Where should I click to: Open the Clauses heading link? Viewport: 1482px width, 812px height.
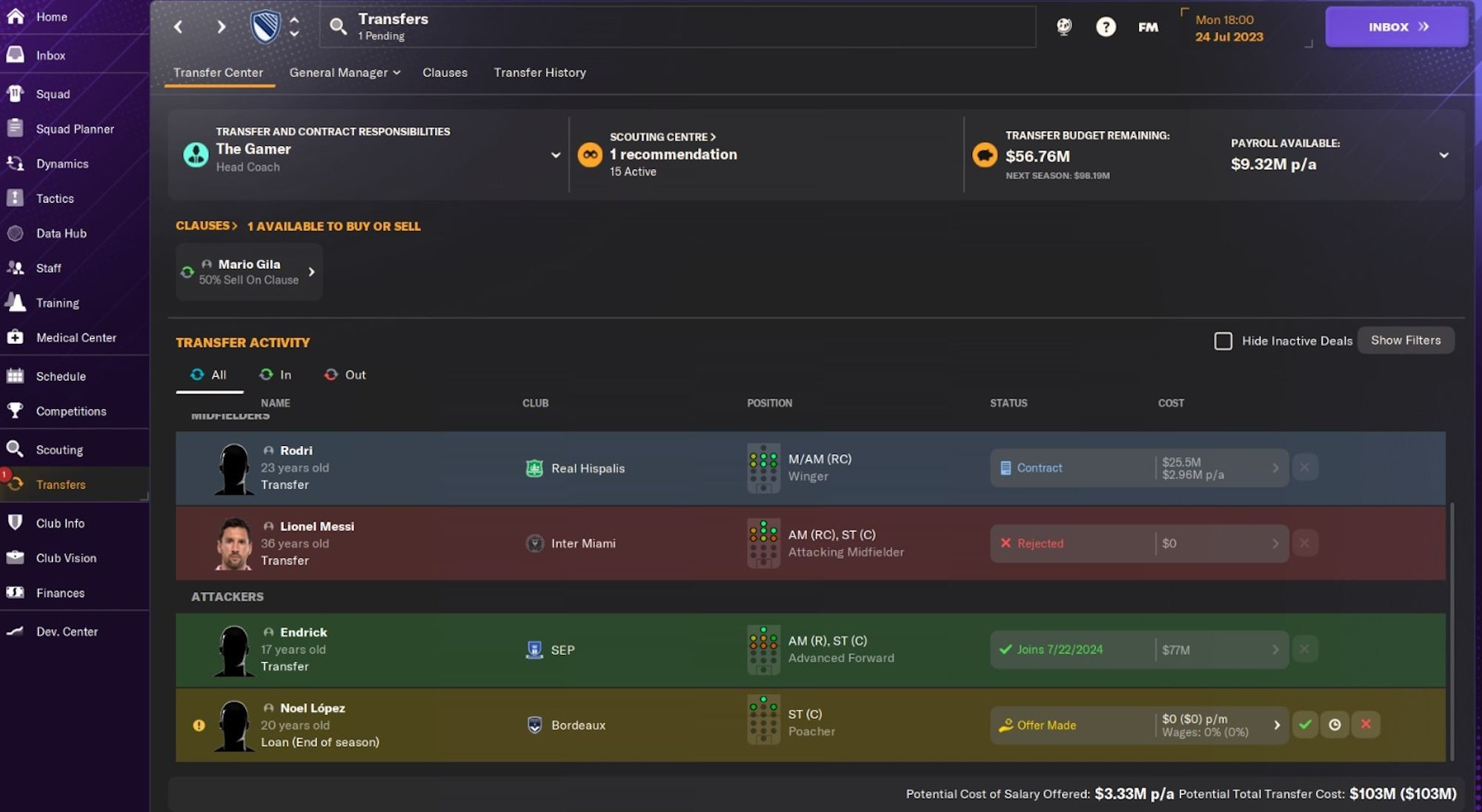point(206,226)
